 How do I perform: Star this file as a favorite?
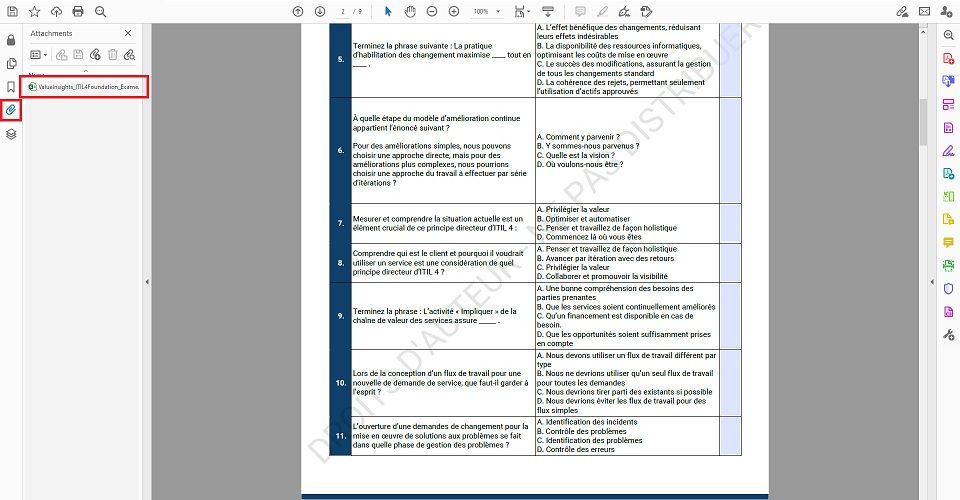34,11
